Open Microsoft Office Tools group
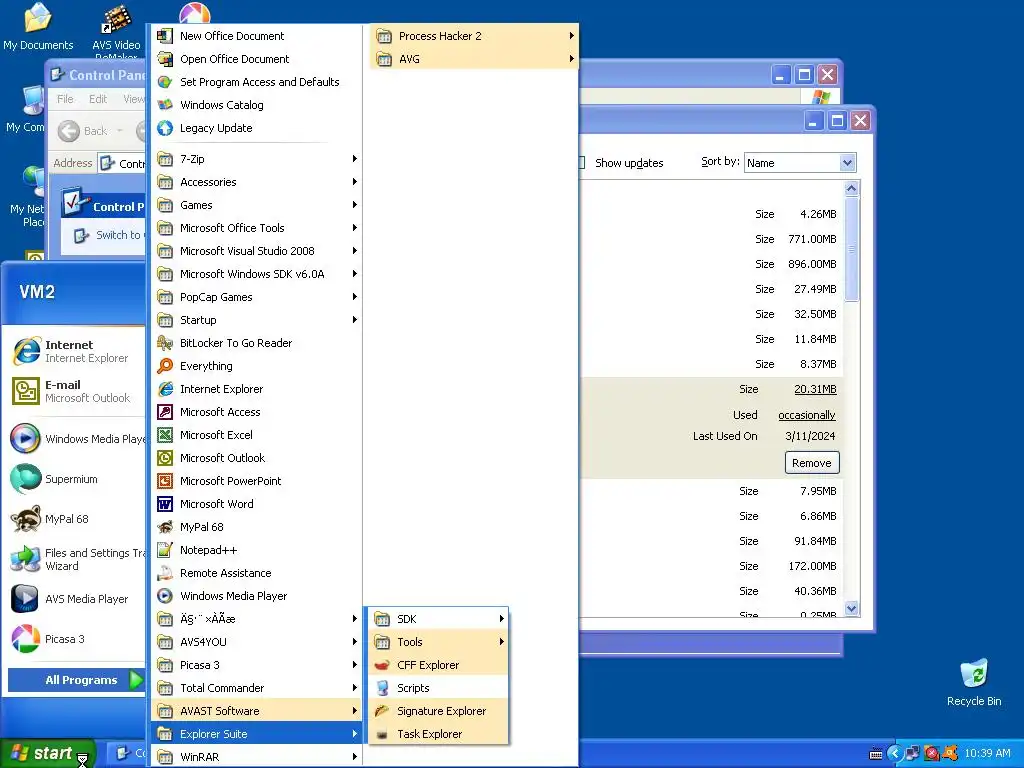This screenshot has width=1024, height=768. 257,228
